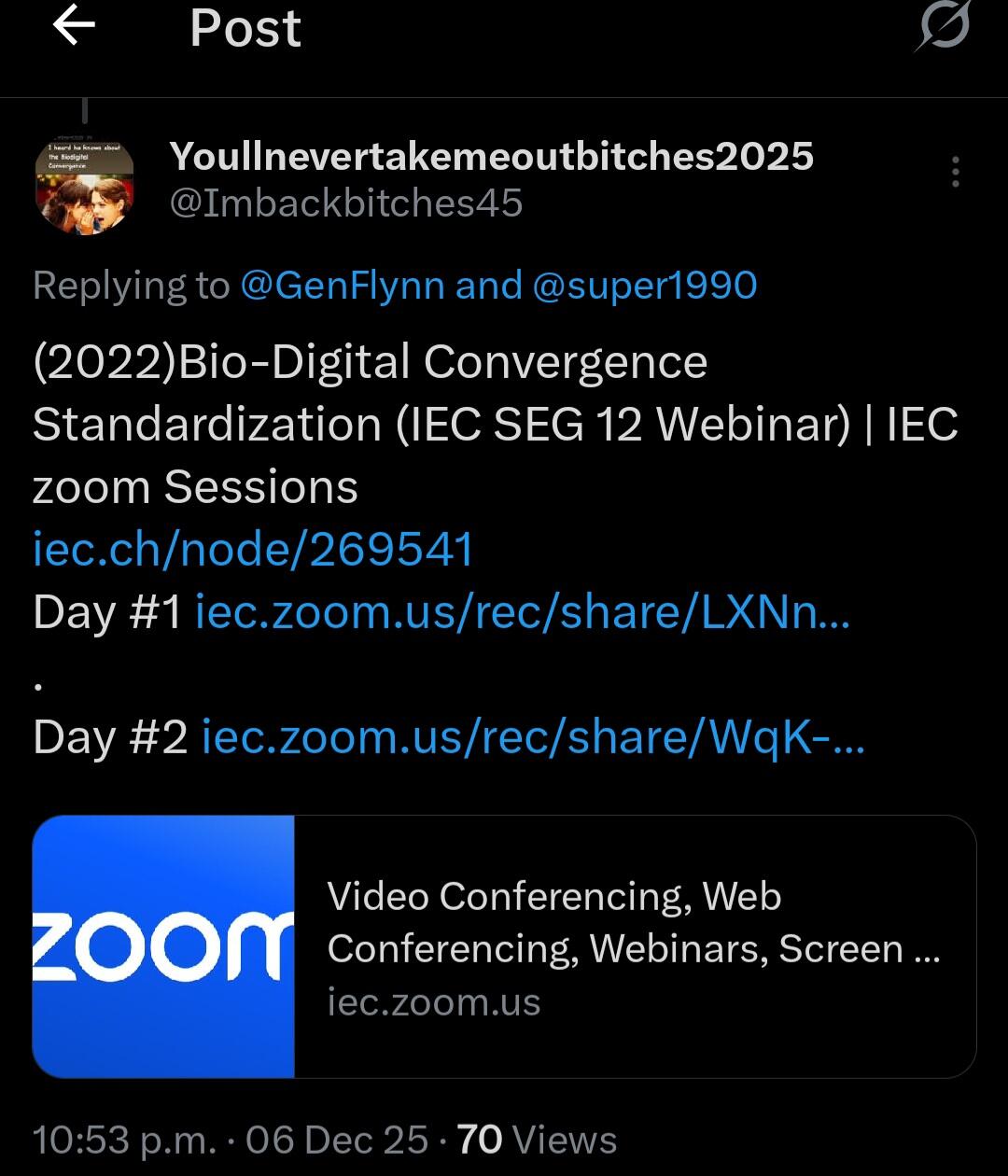Tap the Post header title
Image resolution: width=1008 pixels, height=1176 pixels.
(245, 28)
